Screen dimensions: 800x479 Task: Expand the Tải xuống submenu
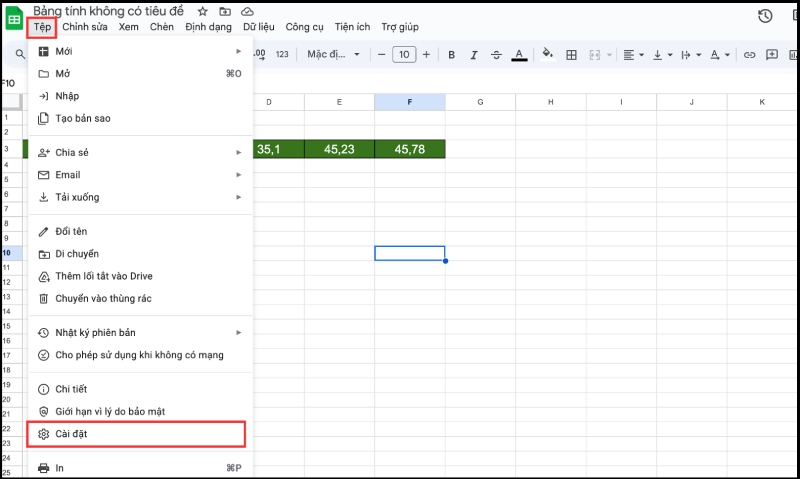(140, 197)
